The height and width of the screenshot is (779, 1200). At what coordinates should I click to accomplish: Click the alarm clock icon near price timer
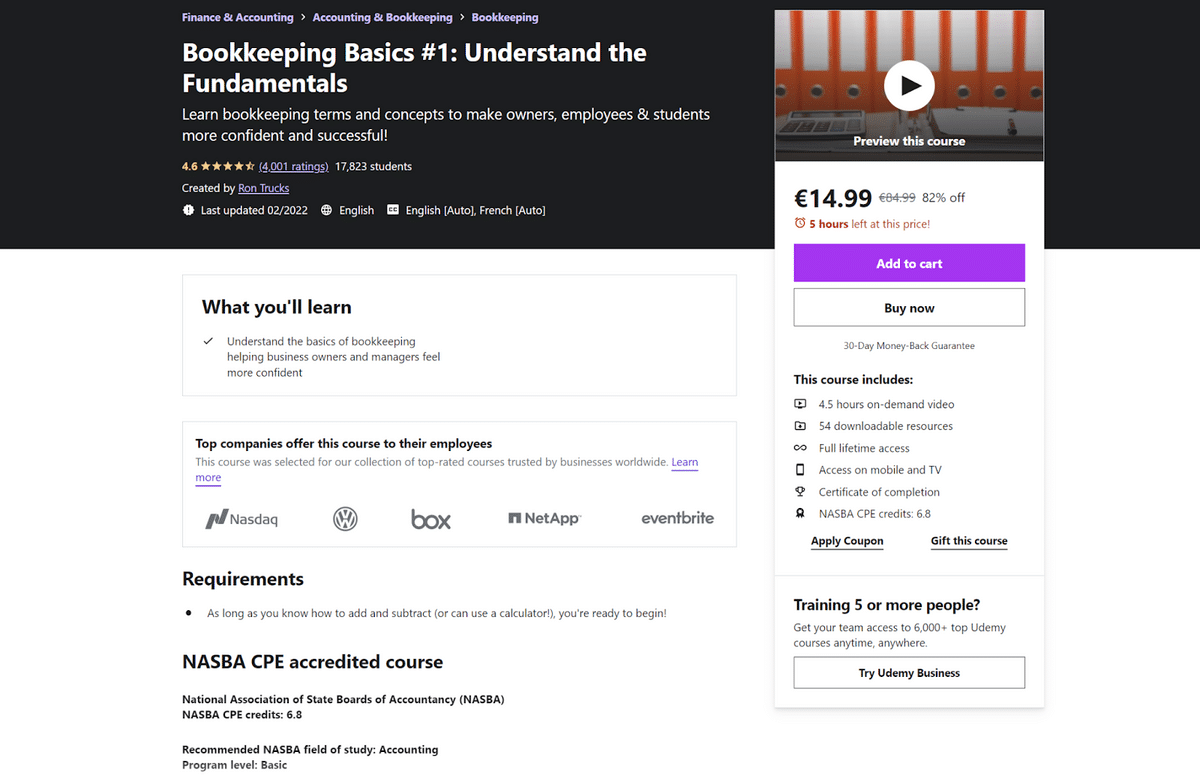[x=800, y=224]
